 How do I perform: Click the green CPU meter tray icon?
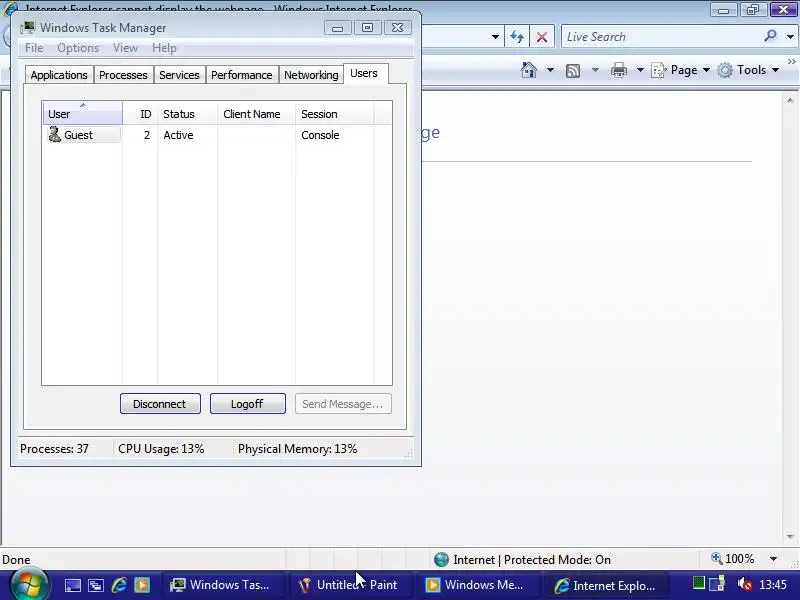tap(698, 583)
